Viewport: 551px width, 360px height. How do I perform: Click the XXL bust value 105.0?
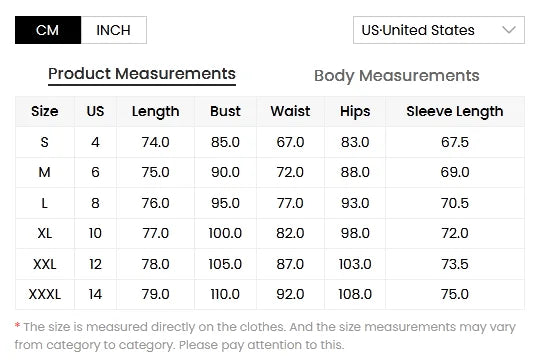[225, 264]
